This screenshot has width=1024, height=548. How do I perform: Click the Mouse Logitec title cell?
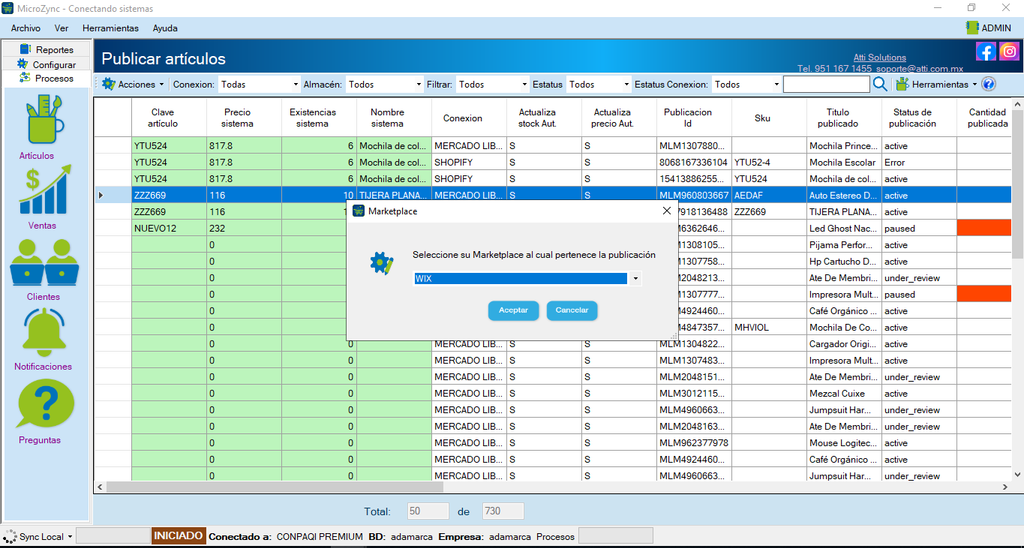pos(844,443)
